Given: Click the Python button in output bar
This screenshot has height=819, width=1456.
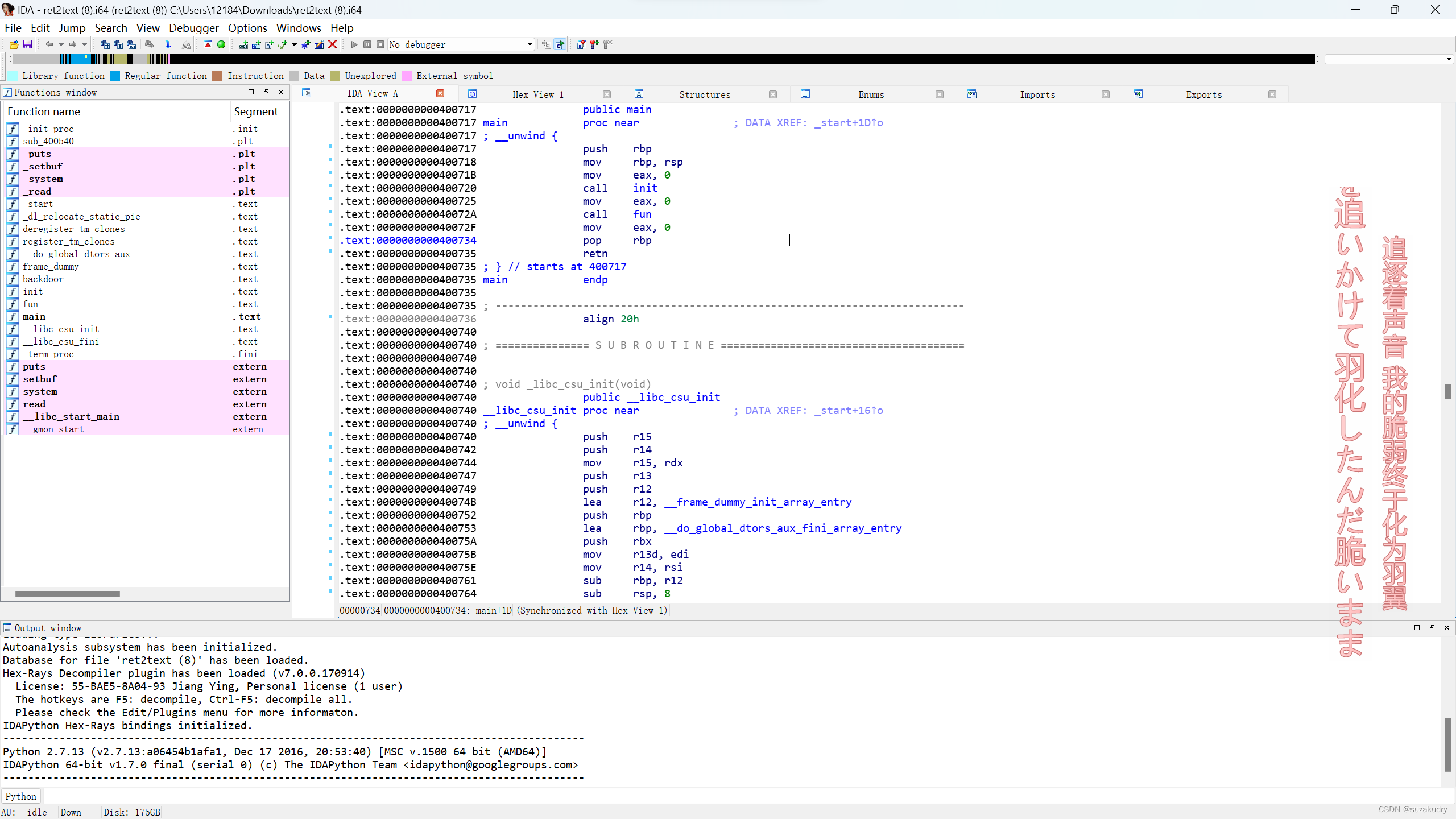Looking at the screenshot, I should 21,796.
